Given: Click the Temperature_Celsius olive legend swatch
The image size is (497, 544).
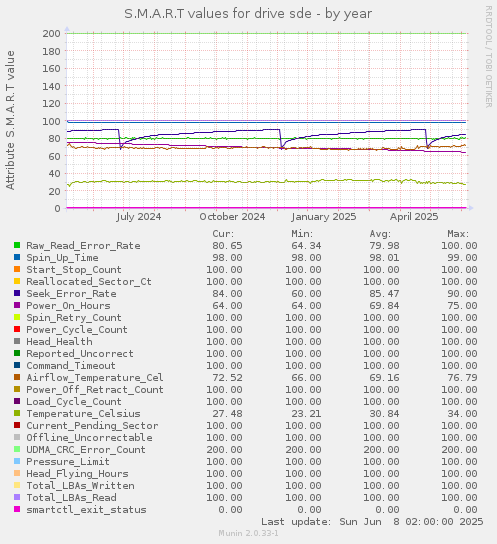Looking at the screenshot, I should [17, 413].
